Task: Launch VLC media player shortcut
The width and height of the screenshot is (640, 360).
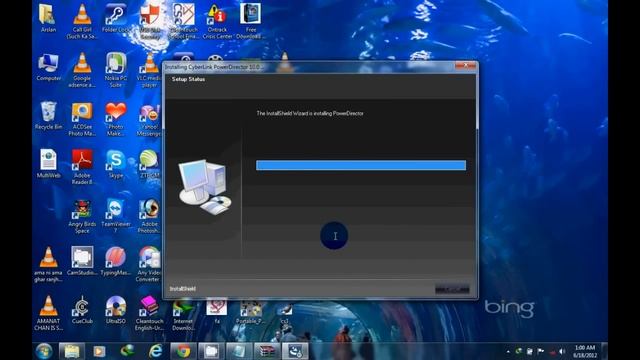Action: (149, 70)
